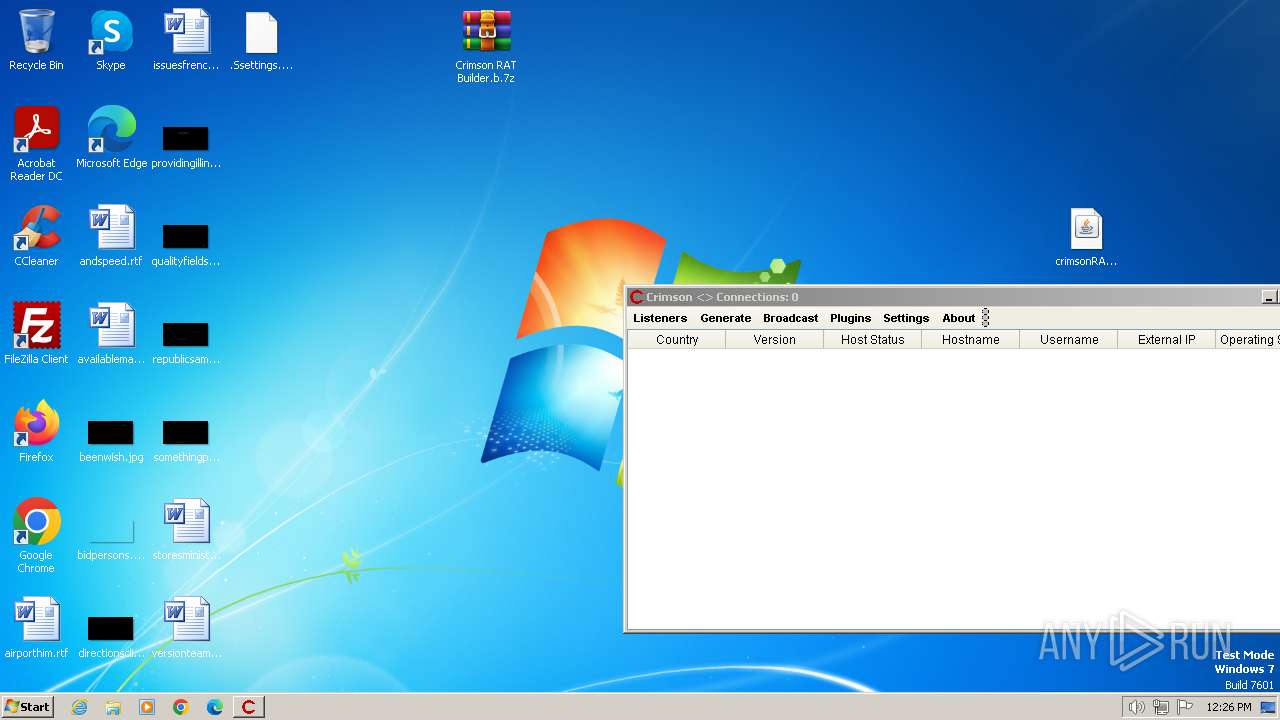Image resolution: width=1280 pixels, height=720 pixels.
Task: Select the Skype desktop shortcut
Action: [x=111, y=41]
